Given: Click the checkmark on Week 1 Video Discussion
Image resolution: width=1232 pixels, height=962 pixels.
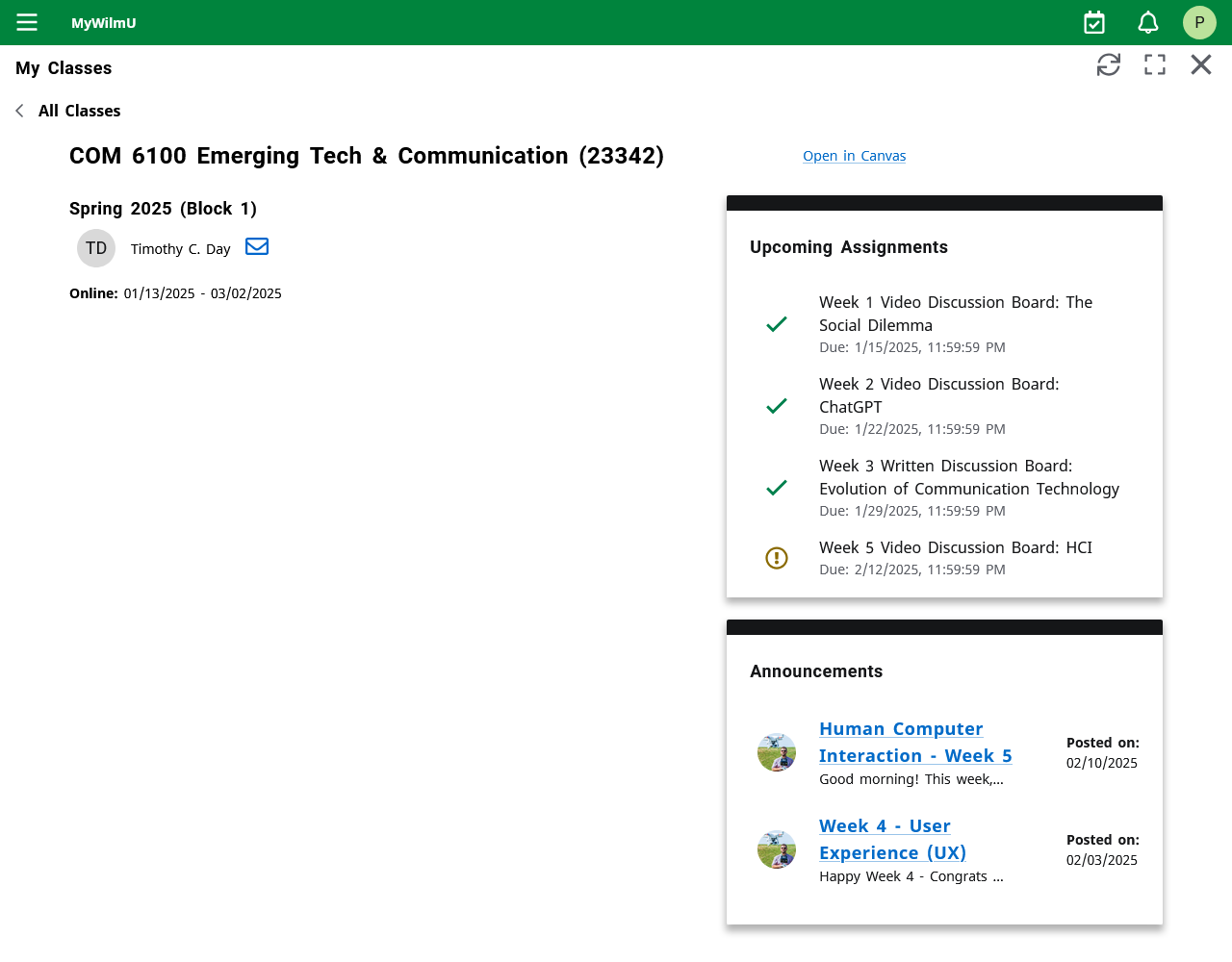Looking at the screenshot, I should [777, 324].
